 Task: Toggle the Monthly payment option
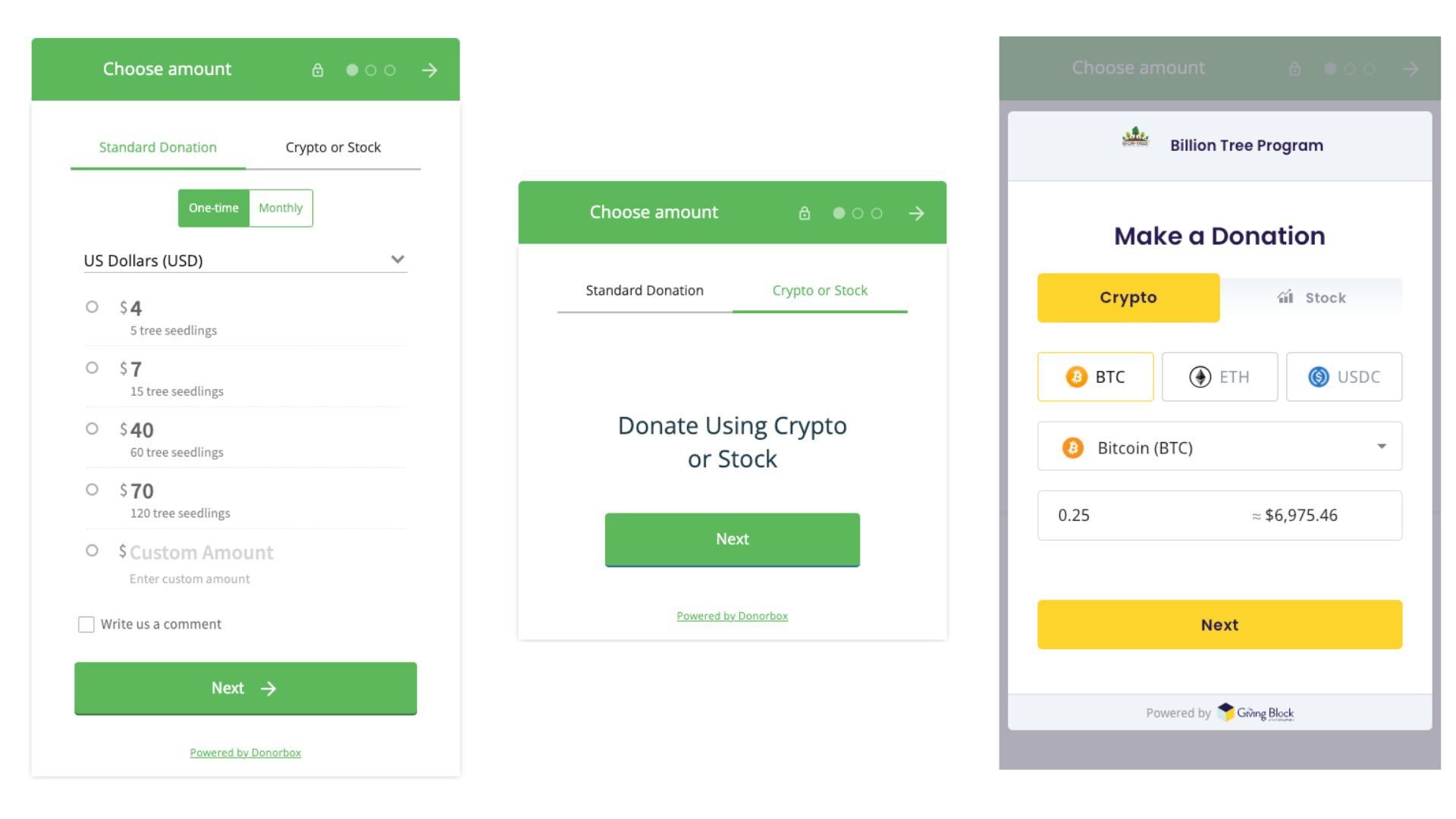(280, 208)
